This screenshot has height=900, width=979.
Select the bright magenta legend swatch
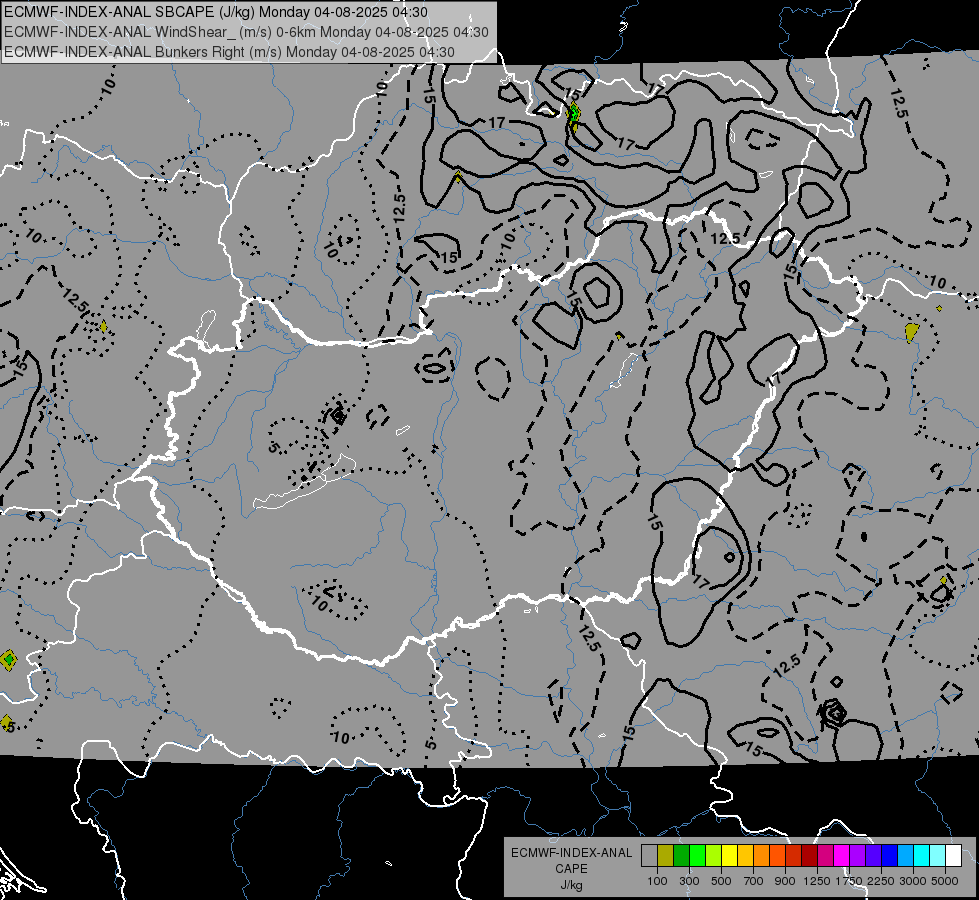[x=842, y=856]
